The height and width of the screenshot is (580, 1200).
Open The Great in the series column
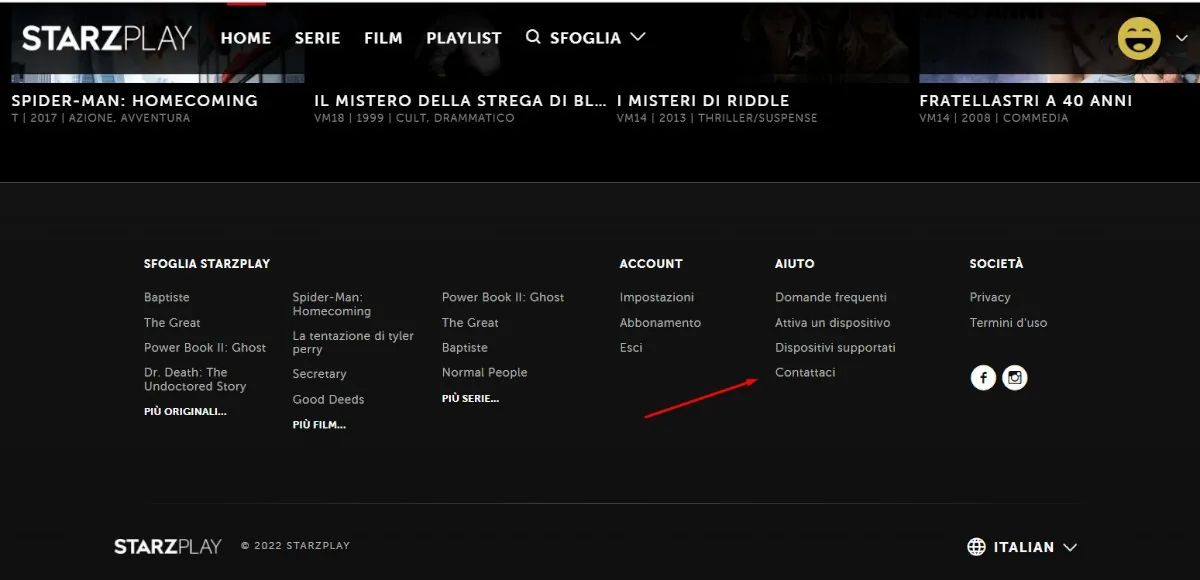(470, 323)
